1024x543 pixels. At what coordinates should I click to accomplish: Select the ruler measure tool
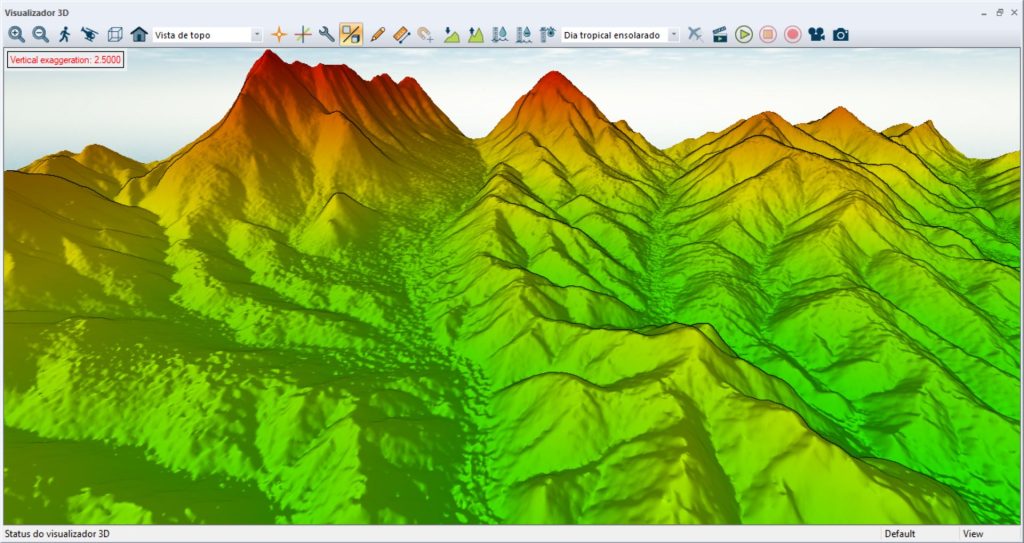tap(401, 34)
